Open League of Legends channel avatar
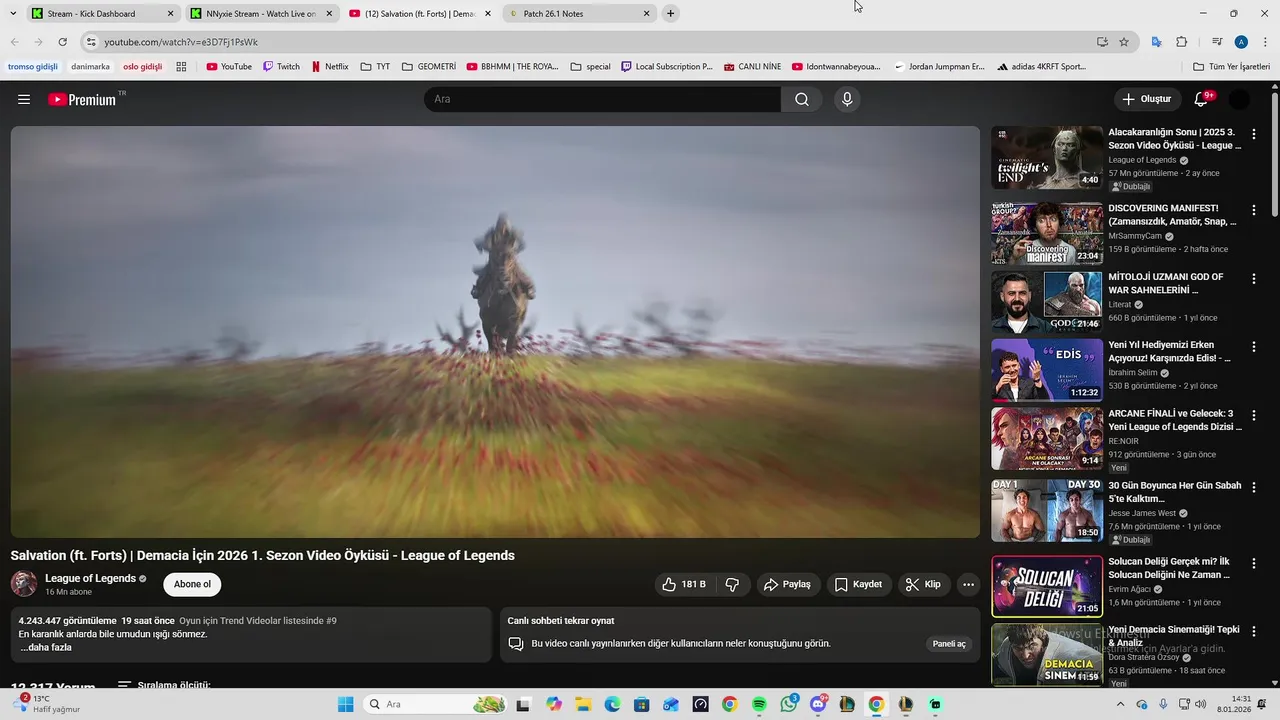This screenshot has height=720, width=1280. point(24,584)
